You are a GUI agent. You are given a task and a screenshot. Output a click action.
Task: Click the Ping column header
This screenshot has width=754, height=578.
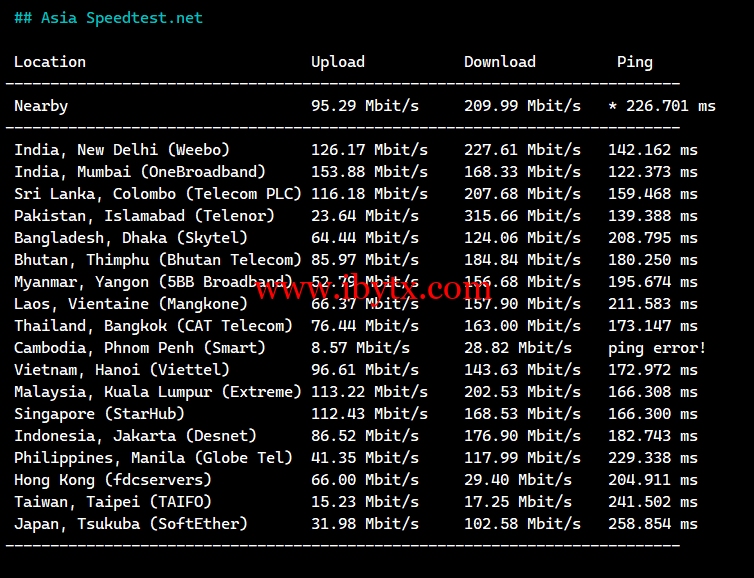(634, 62)
